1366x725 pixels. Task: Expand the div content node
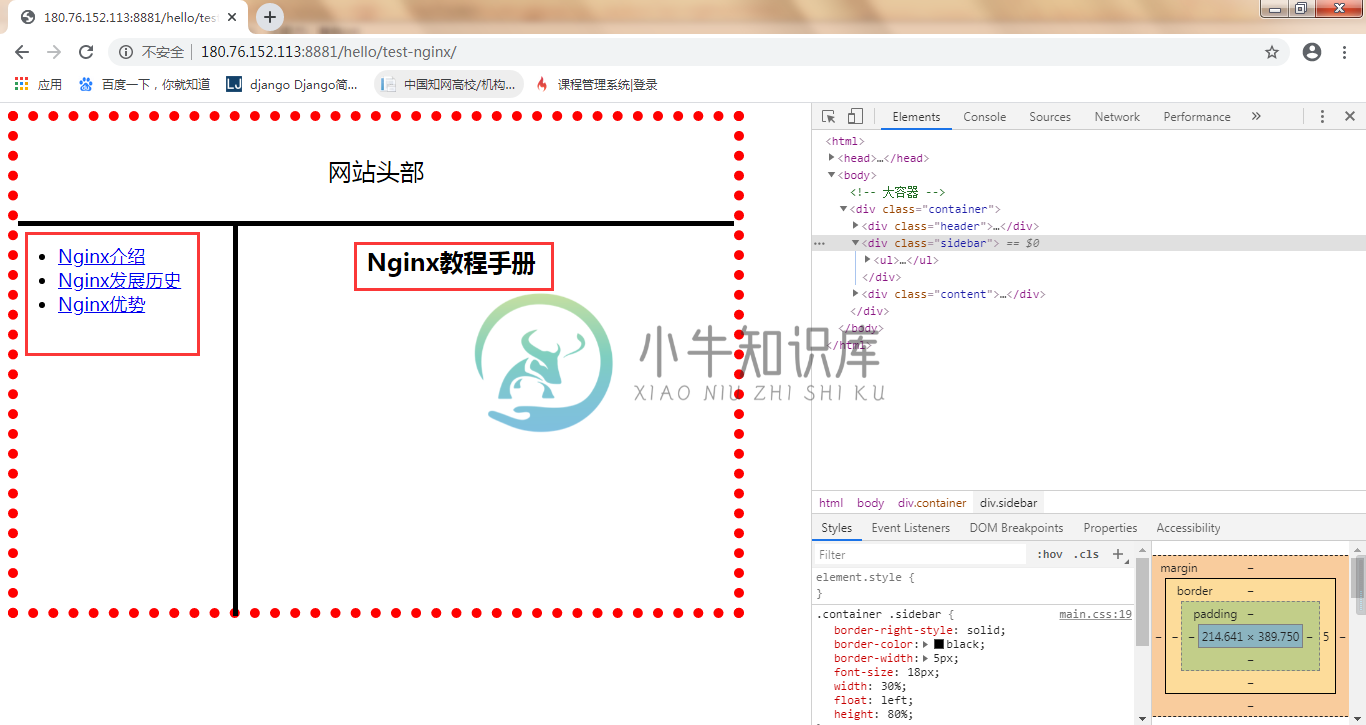click(856, 294)
